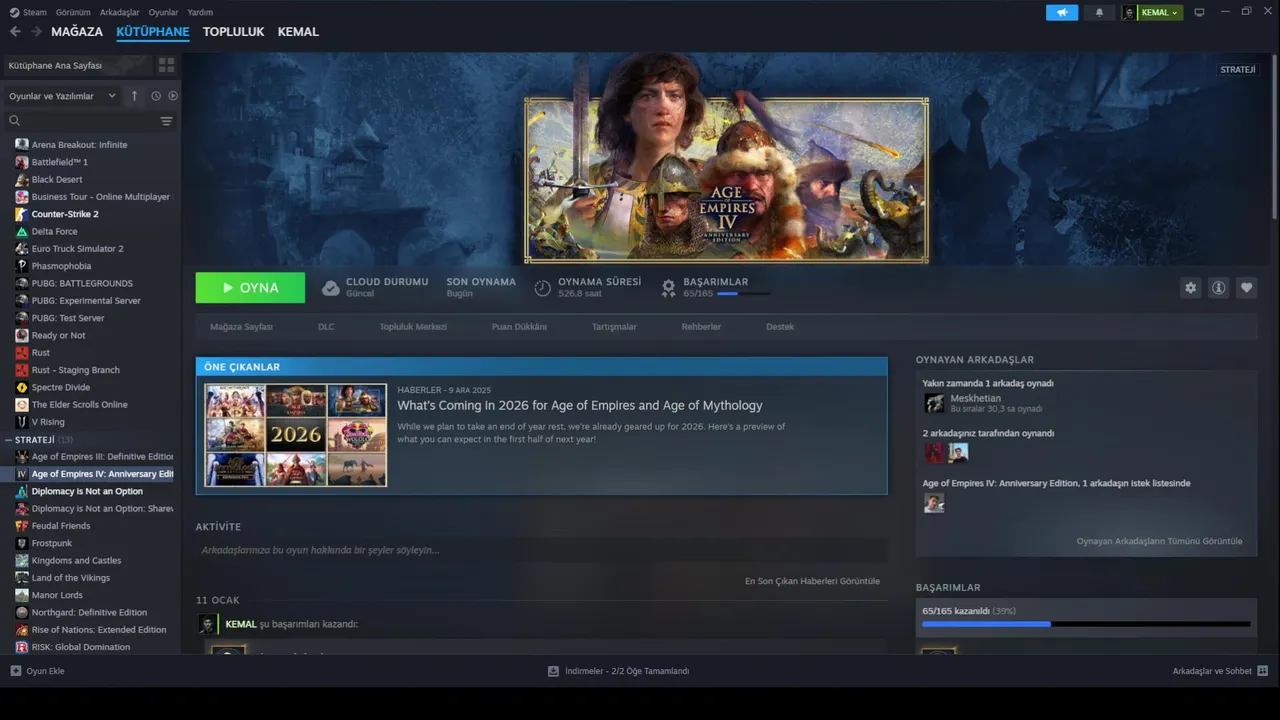Viewport: 1280px width, 720px height.
Task: Select Frostpunk in the library list
Action: (52, 543)
